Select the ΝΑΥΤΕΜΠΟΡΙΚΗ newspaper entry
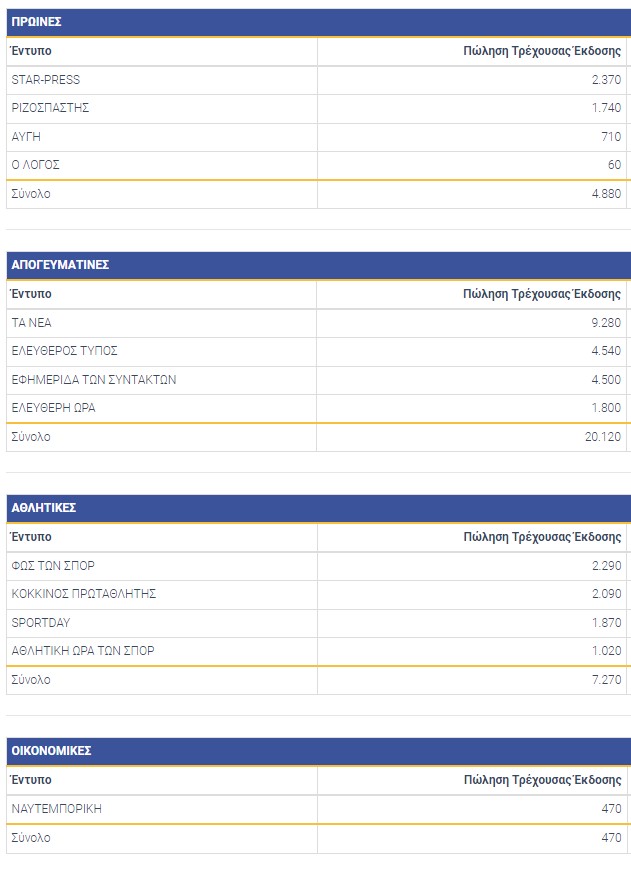 (x=57, y=809)
